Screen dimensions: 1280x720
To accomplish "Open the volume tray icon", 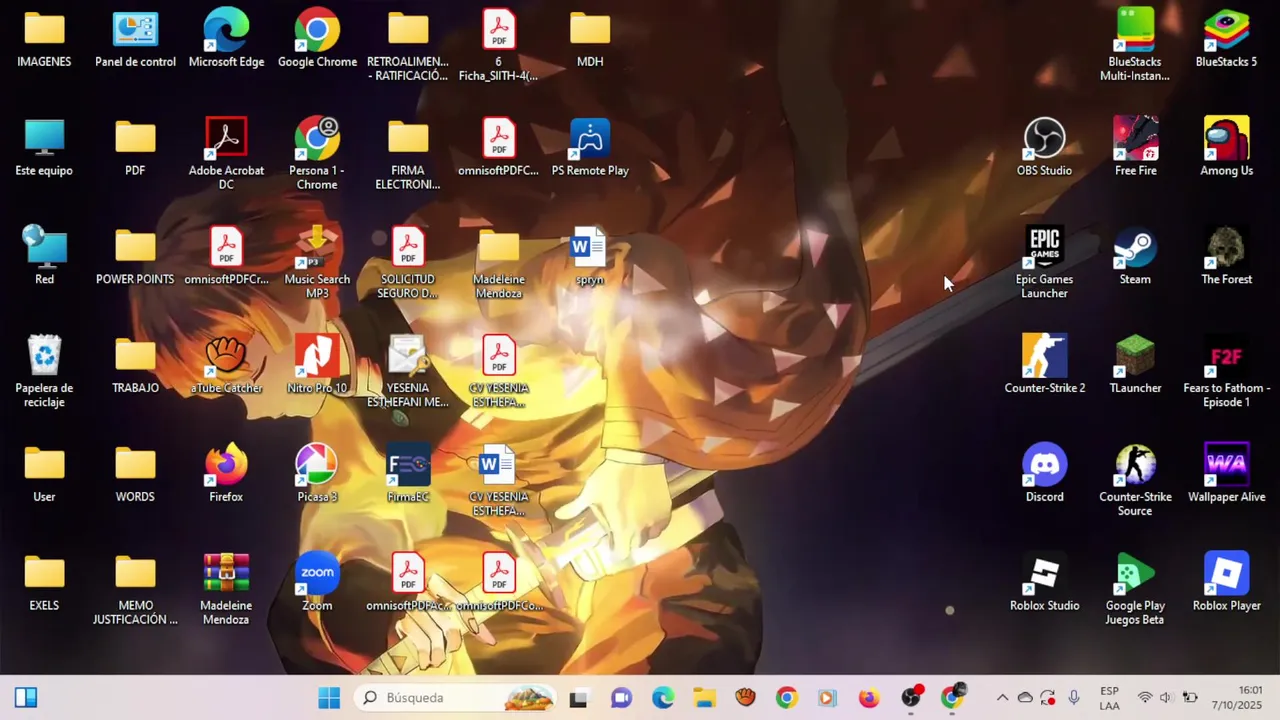I will [x=1166, y=698].
